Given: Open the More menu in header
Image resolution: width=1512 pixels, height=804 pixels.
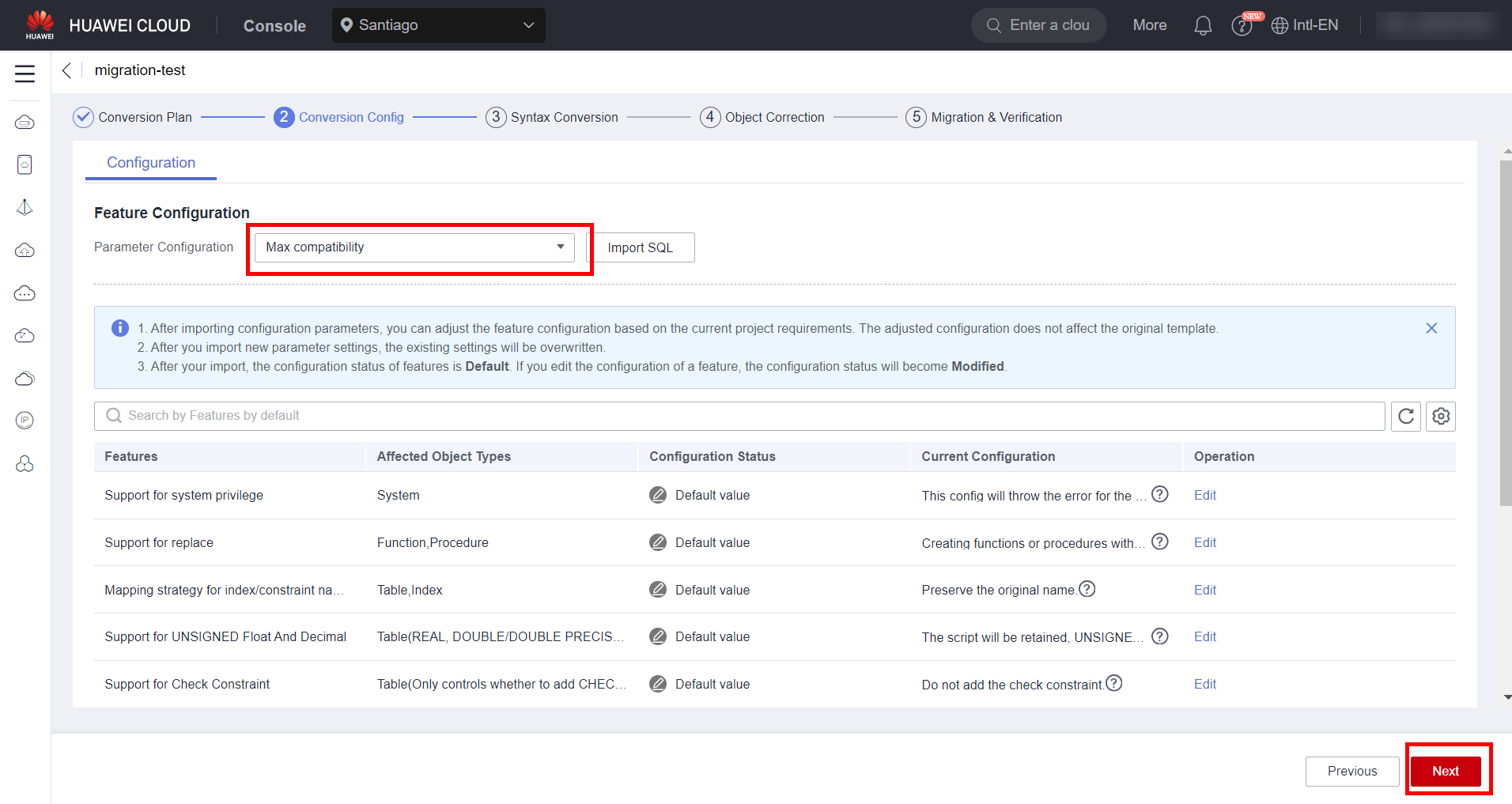Looking at the screenshot, I should tap(1149, 25).
